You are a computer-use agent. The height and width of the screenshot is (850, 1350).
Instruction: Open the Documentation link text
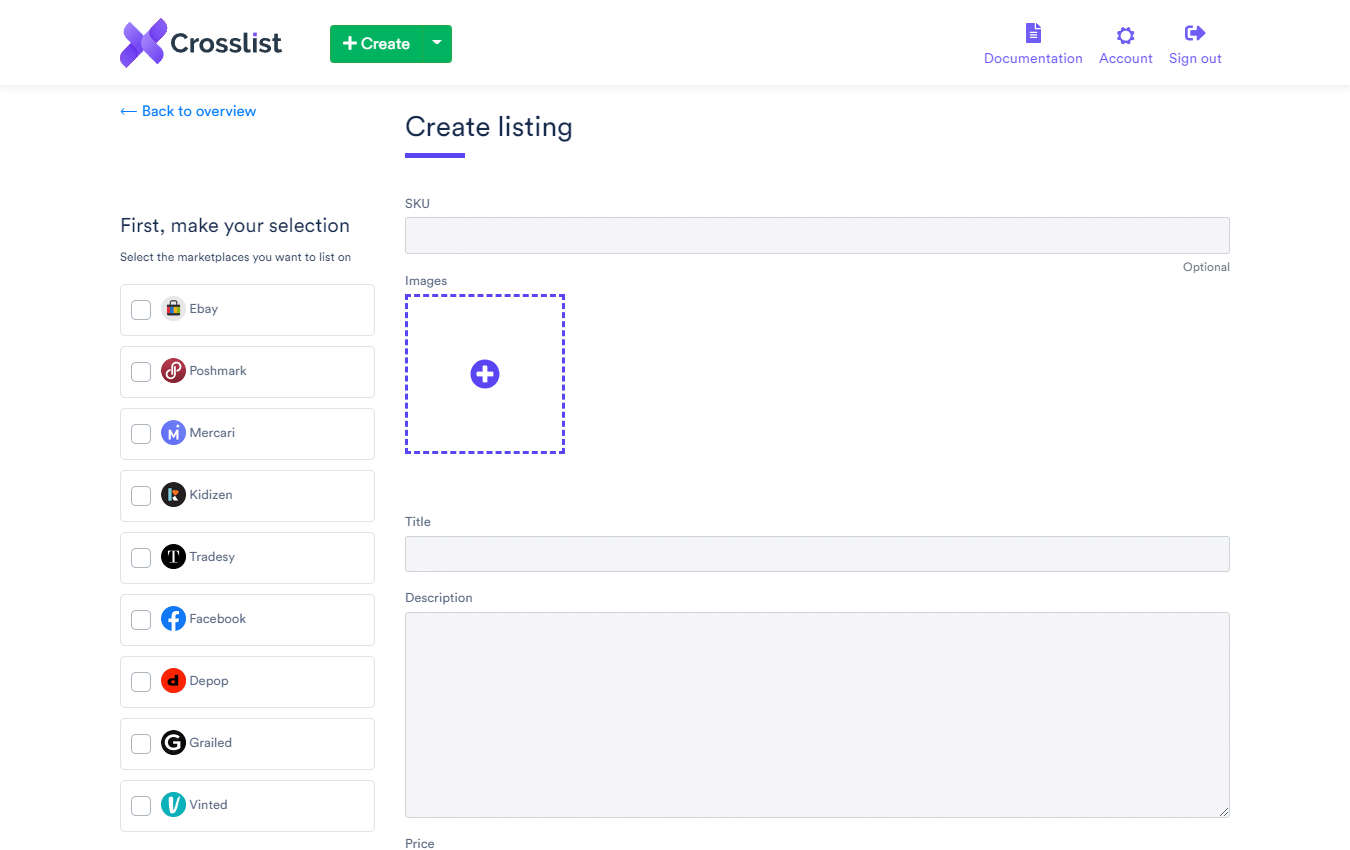(1033, 59)
